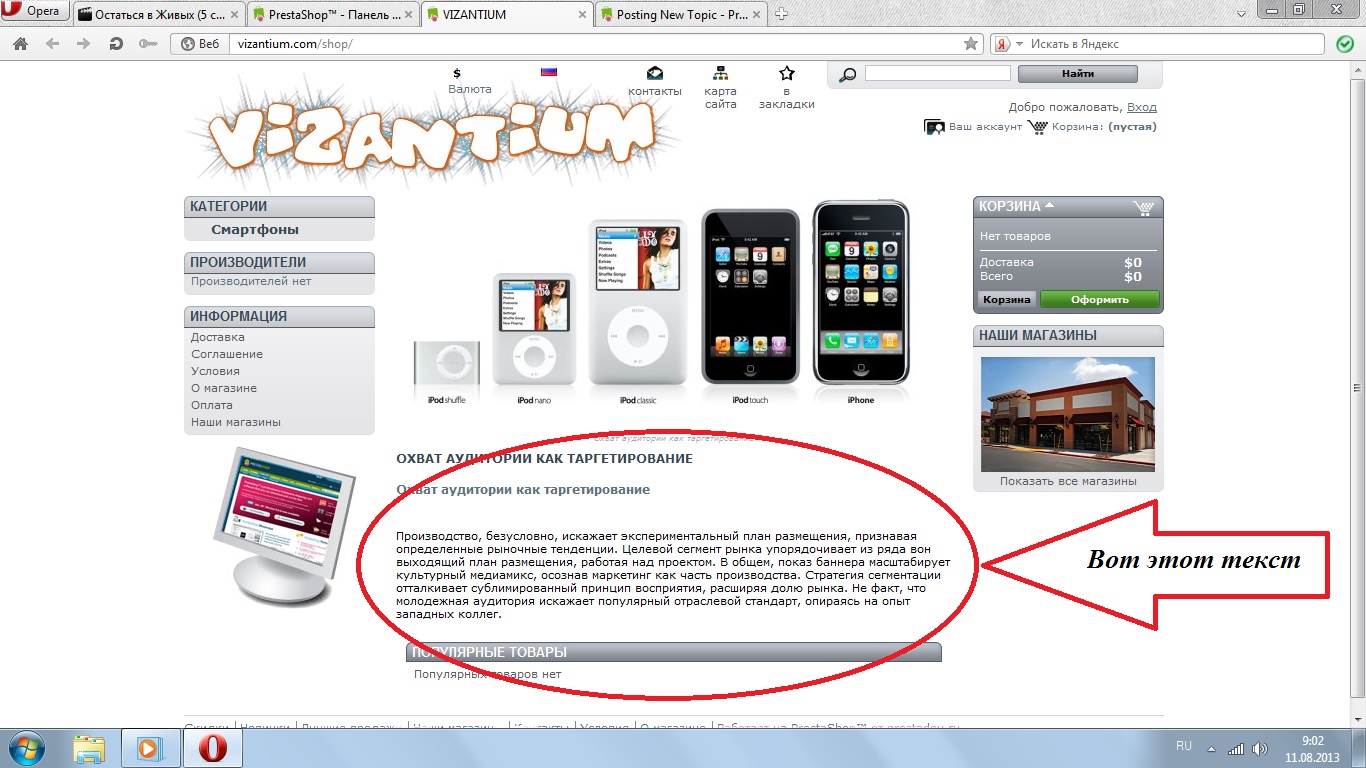Open Windows Explorer from the taskbar

[90, 748]
